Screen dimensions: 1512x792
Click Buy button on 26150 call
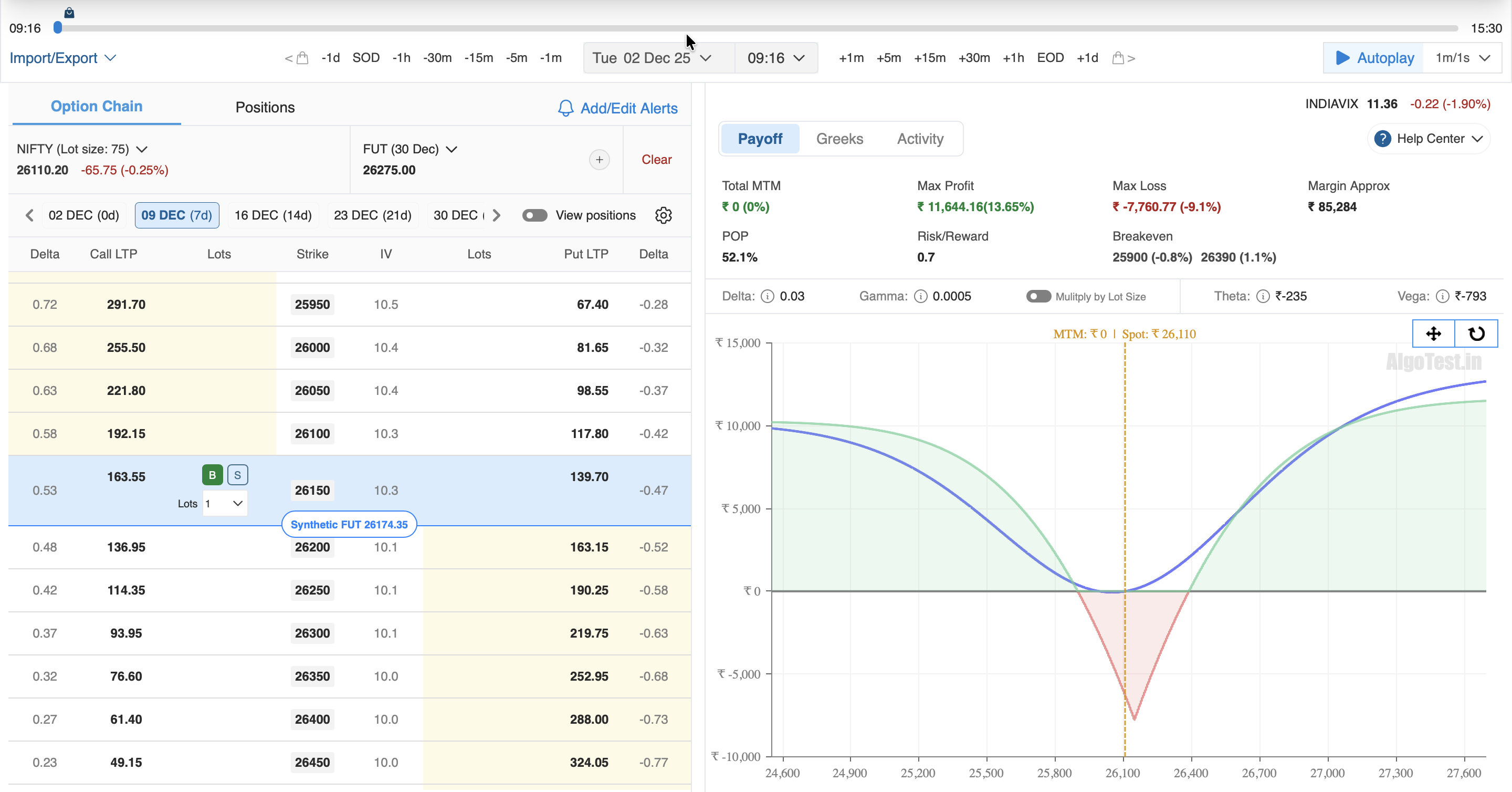(x=212, y=475)
